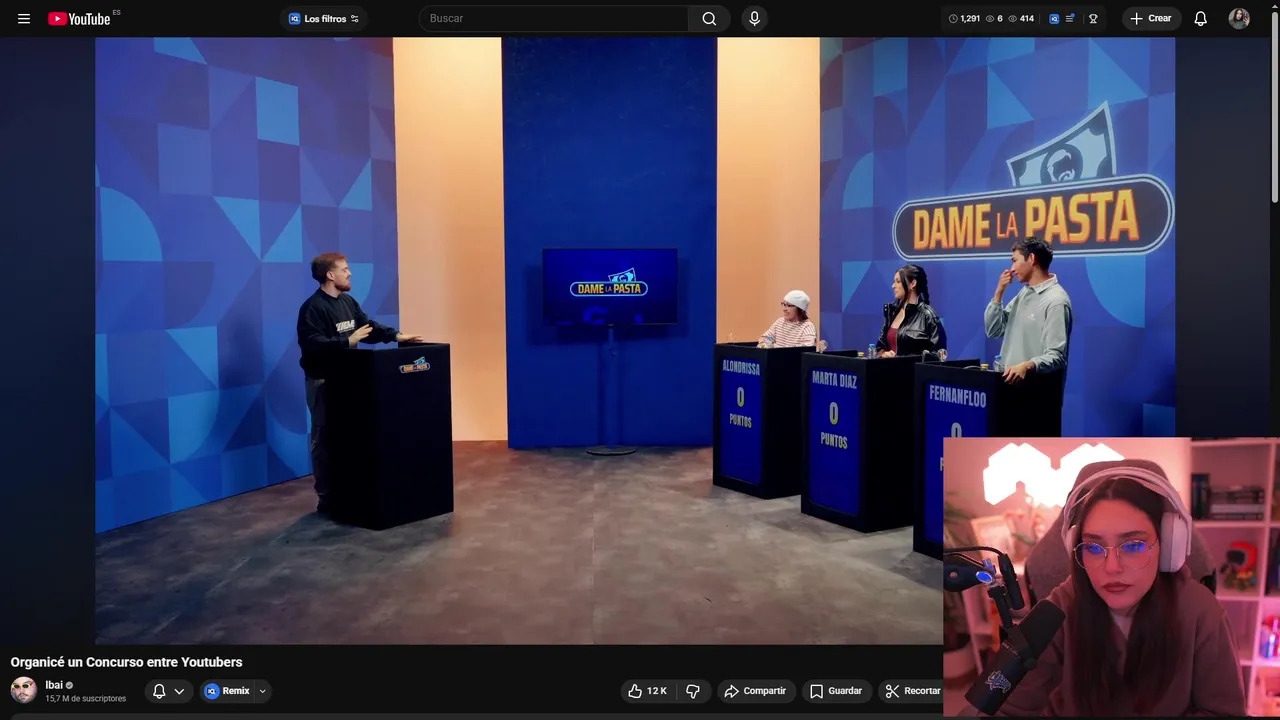Click the title Organicé un Concurso entre Youtubers
The height and width of the screenshot is (720, 1280).
[126, 662]
